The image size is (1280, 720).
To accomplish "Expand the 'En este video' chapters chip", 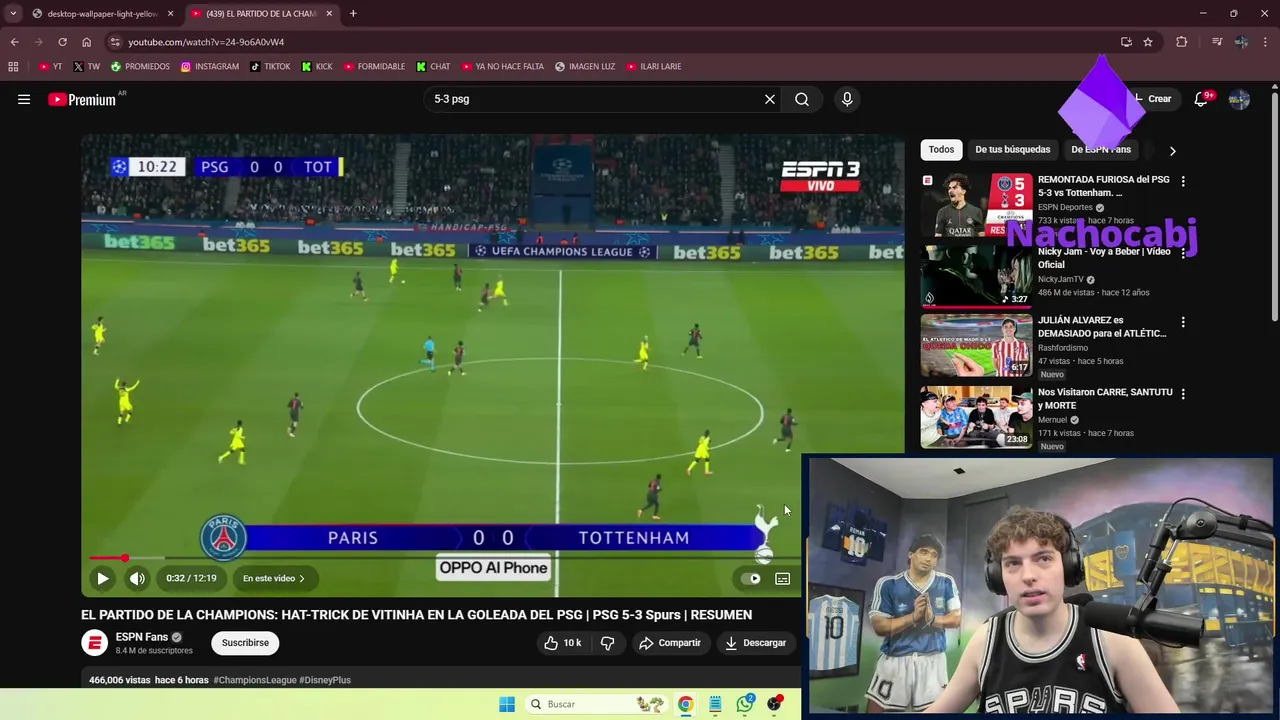I will 273,578.
